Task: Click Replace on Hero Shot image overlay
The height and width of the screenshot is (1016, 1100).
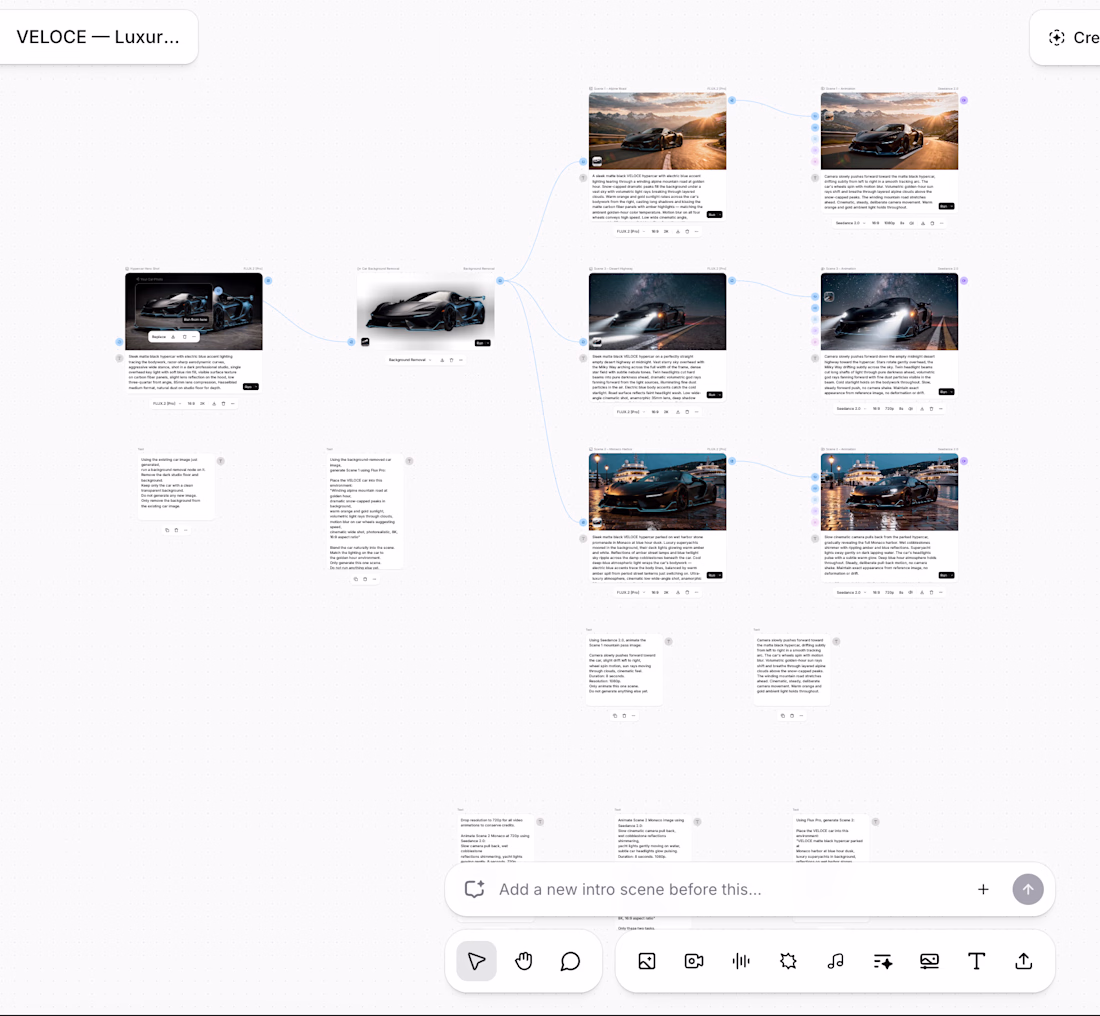Action: click(159, 337)
